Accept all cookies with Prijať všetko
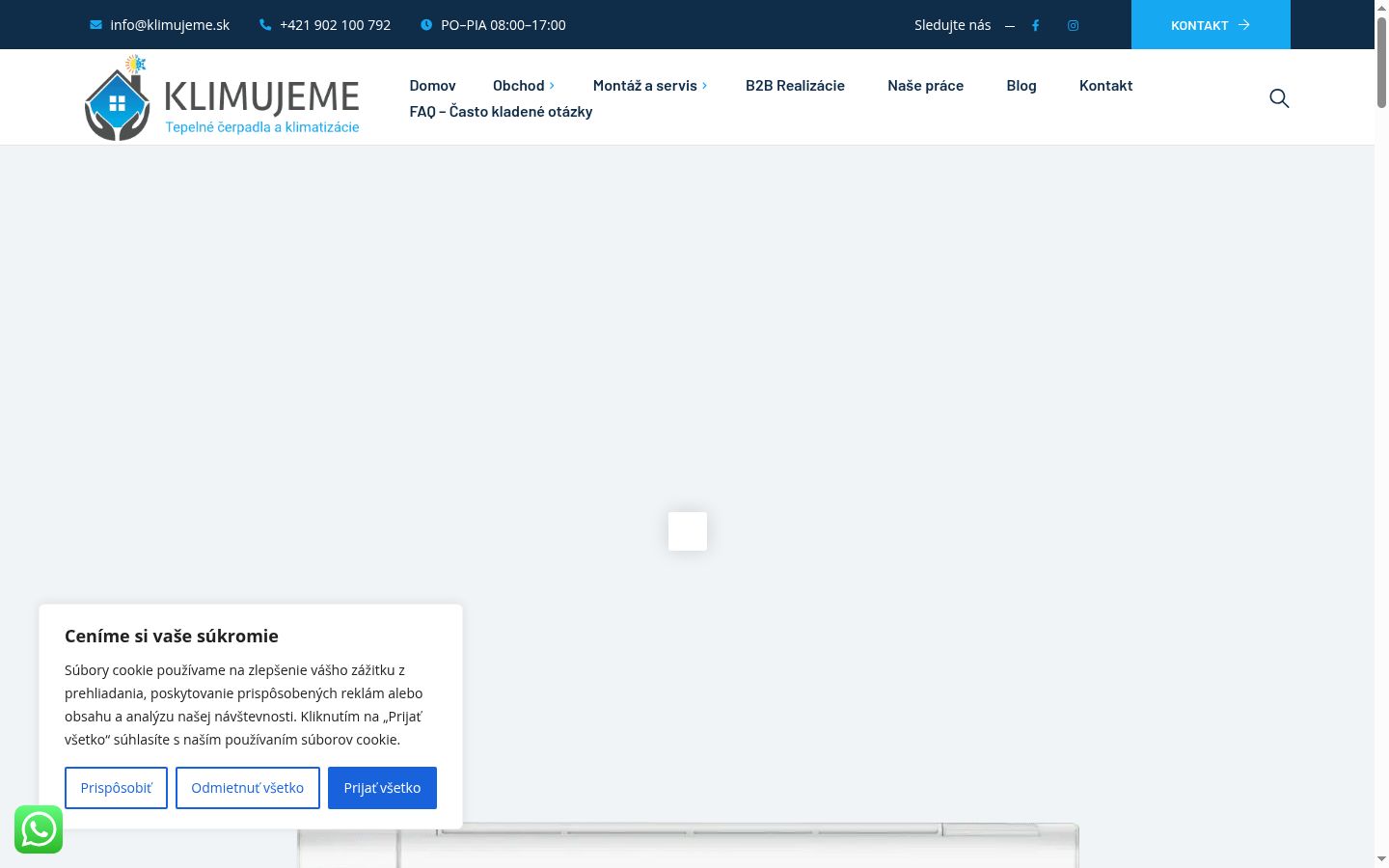The height and width of the screenshot is (868, 1389). [382, 788]
